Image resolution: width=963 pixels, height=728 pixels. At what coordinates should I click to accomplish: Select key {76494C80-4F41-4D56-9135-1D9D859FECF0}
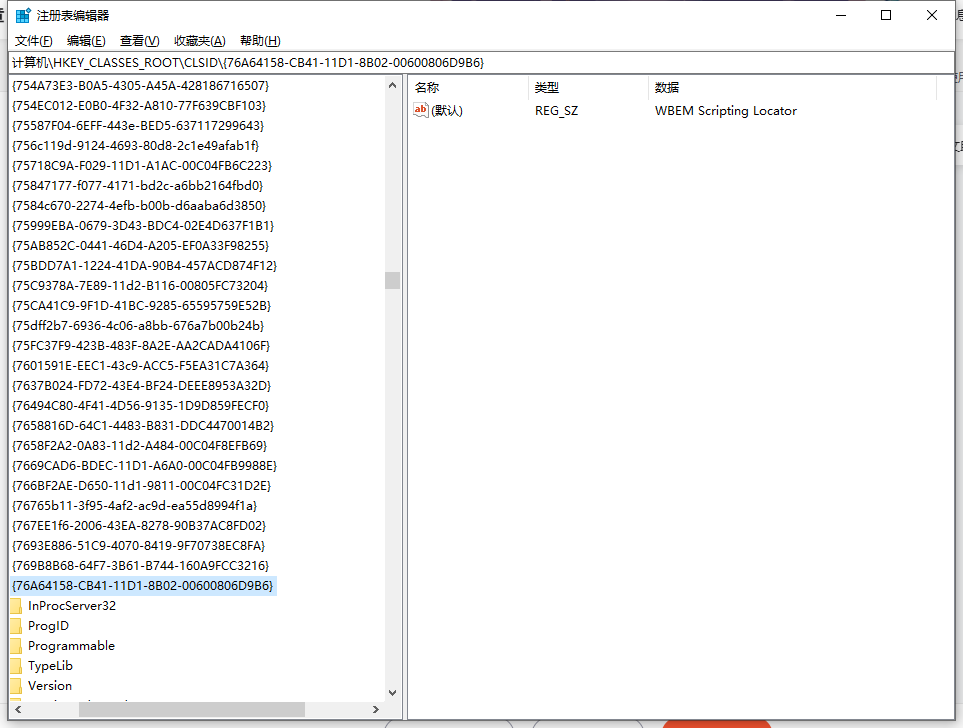pyautogui.click(x=141, y=405)
